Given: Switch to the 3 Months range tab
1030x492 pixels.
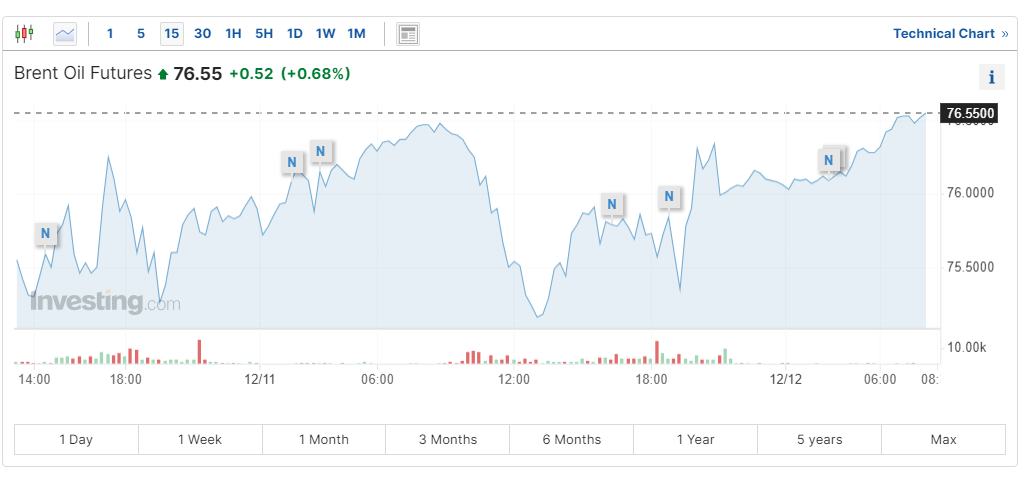Looking at the screenshot, I should coord(447,439).
